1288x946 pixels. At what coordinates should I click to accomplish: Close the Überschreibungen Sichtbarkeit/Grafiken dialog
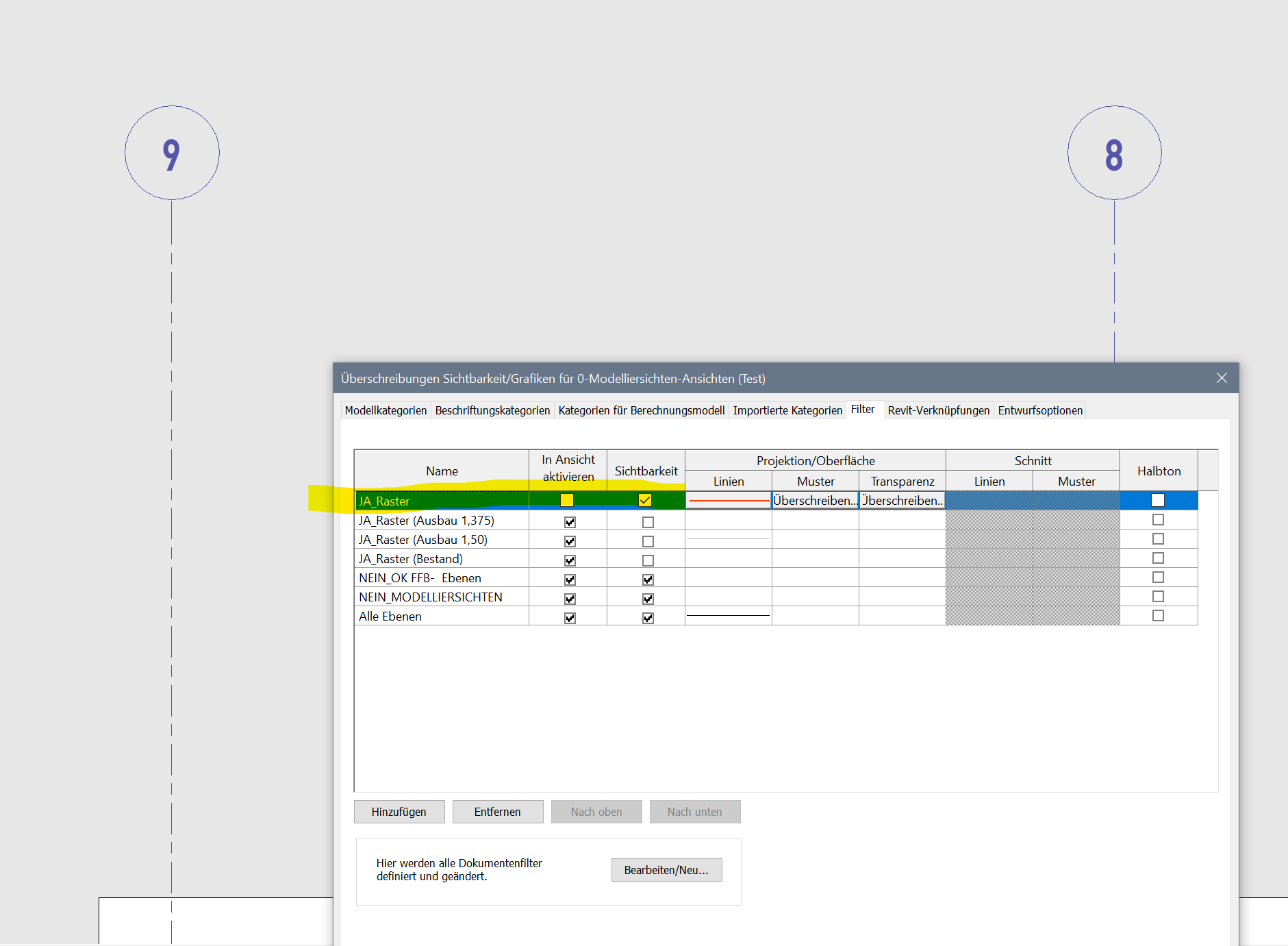[1222, 378]
